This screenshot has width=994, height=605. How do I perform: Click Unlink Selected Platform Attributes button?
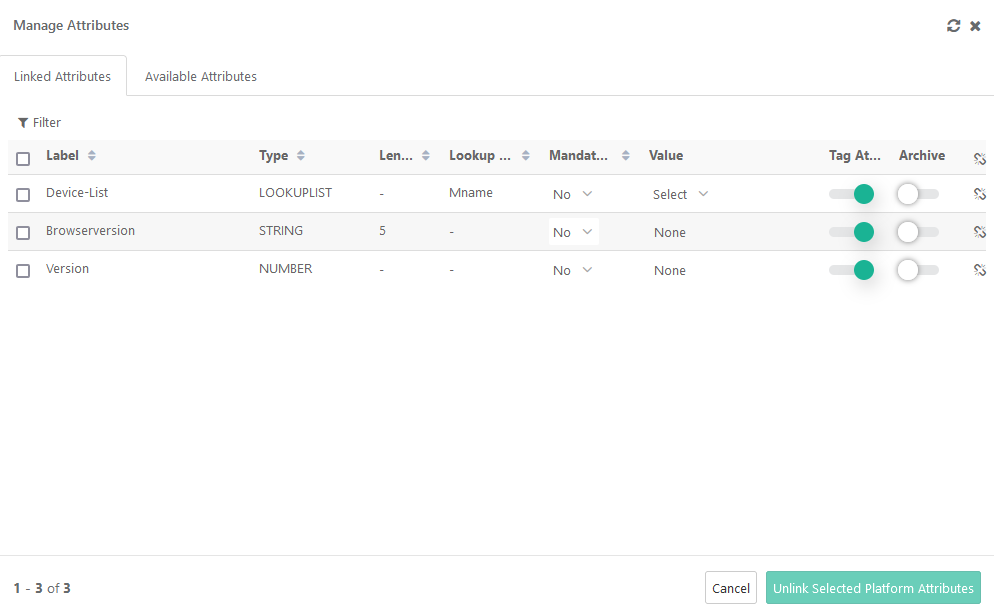click(x=873, y=588)
